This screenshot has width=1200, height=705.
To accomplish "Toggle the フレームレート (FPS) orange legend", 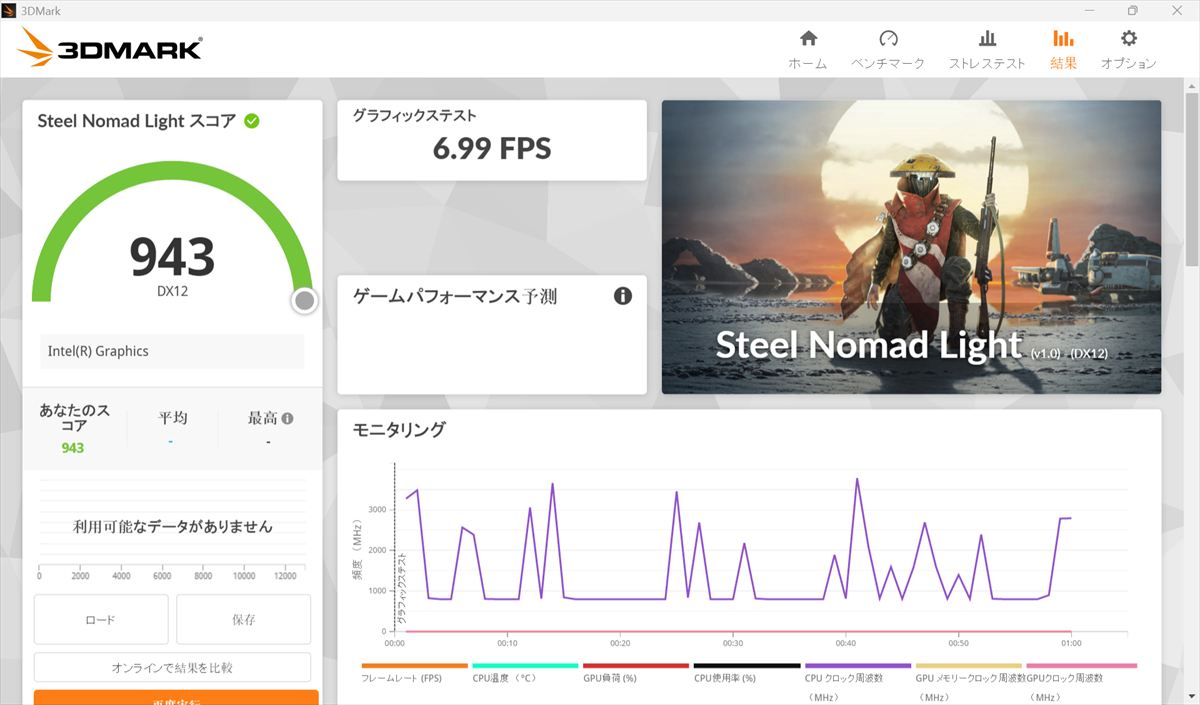I will 414,666.
